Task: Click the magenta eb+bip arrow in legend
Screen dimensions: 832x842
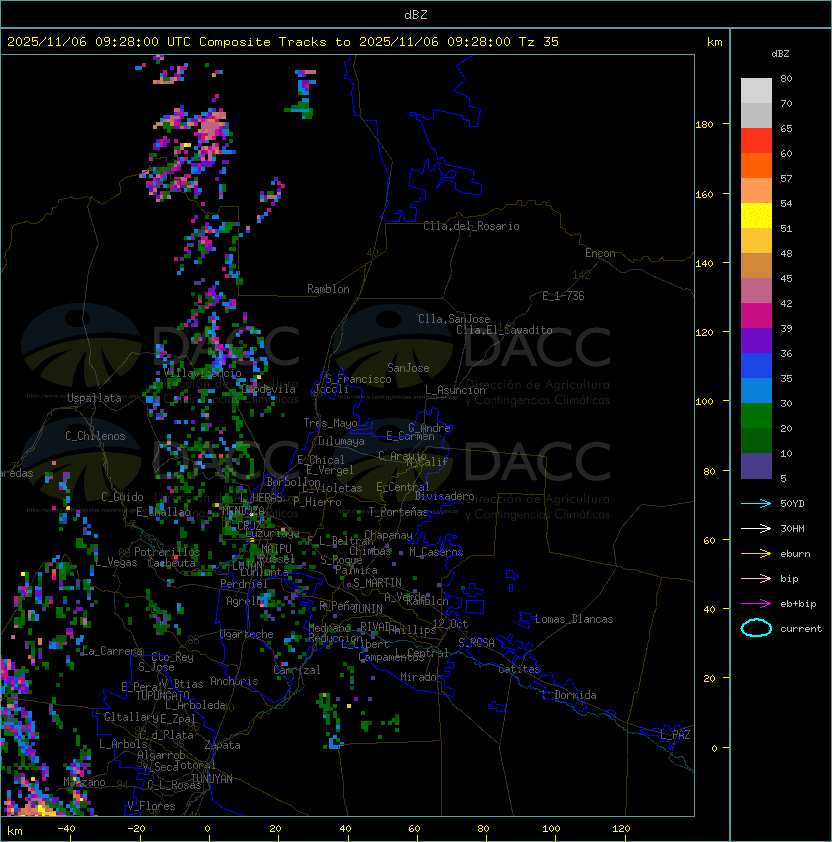Action: coord(756,604)
